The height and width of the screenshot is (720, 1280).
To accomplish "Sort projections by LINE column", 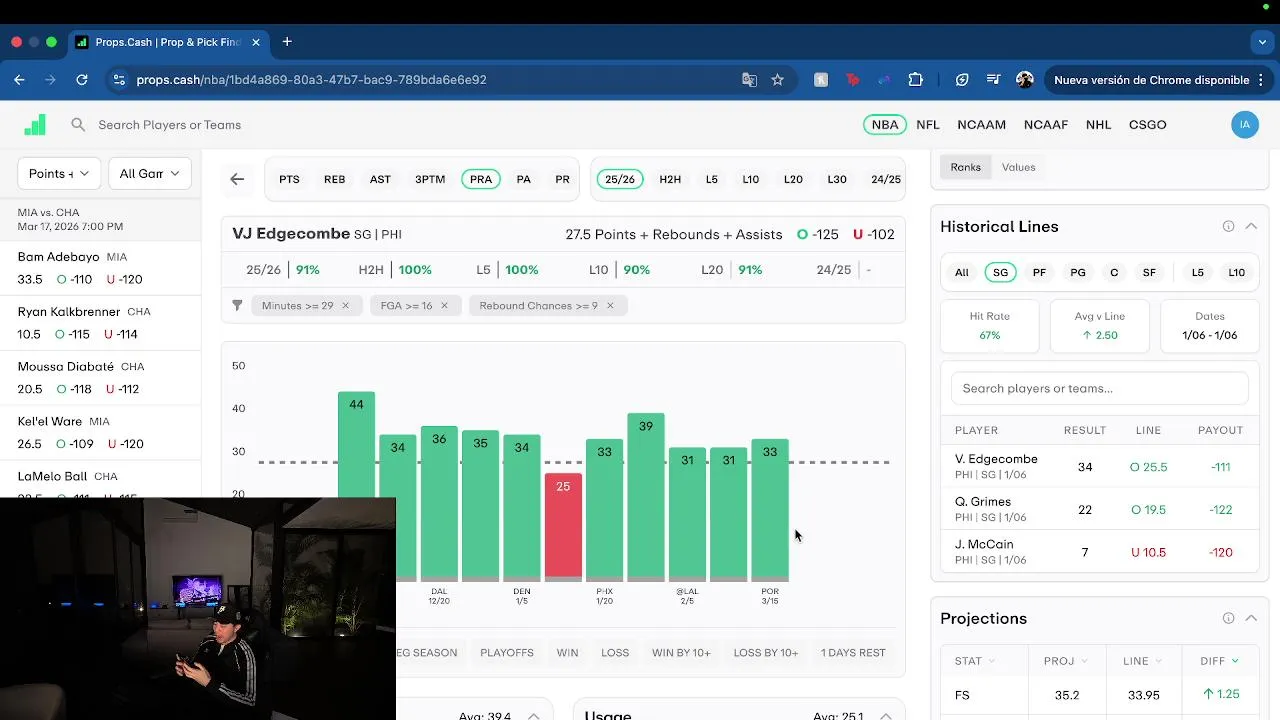I will [1142, 661].
